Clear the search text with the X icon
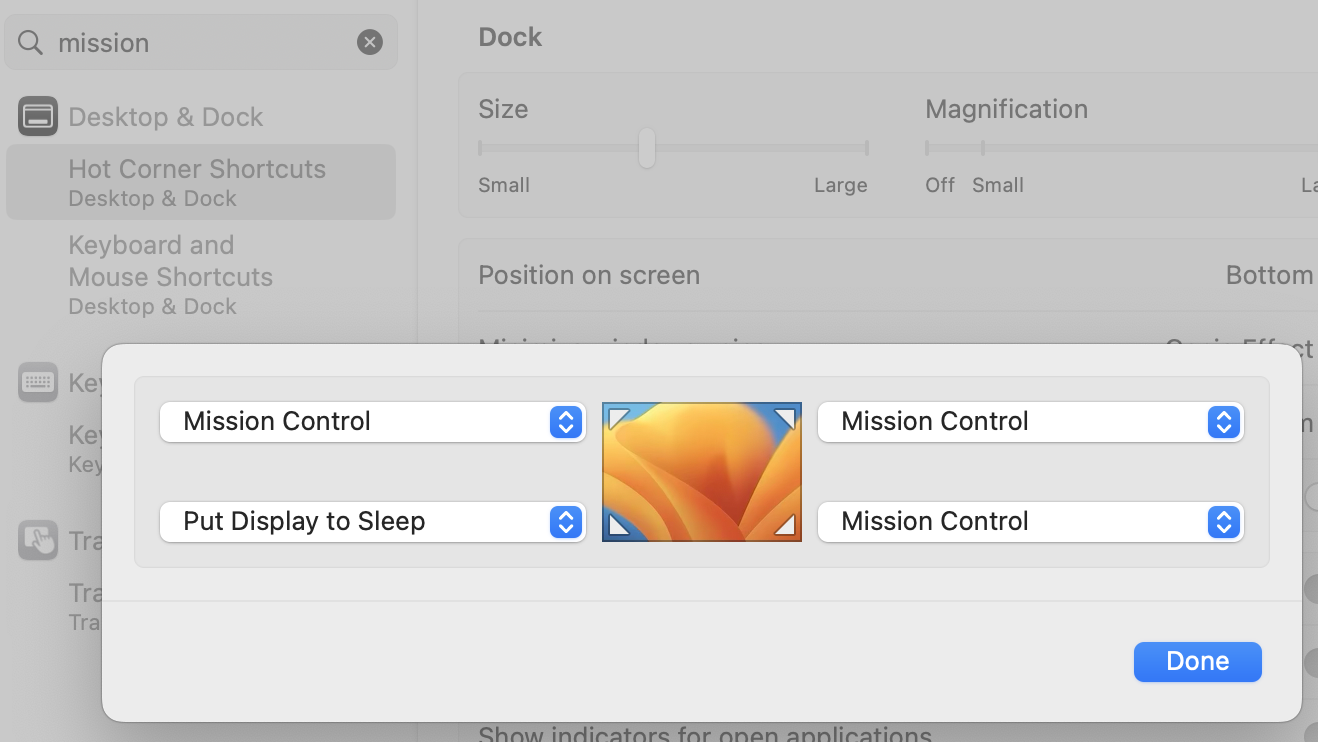This screenshot has height=742, width=1318. point(370,42)
